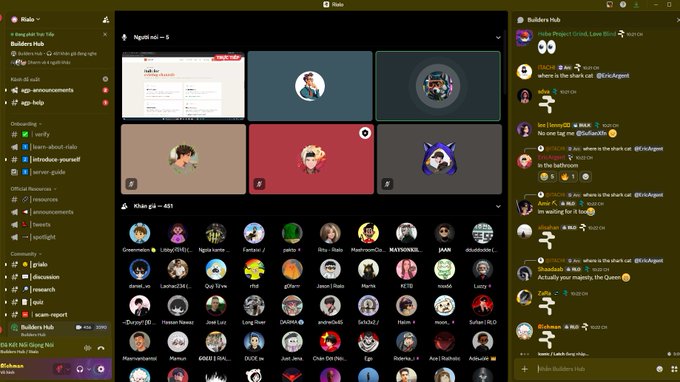The image size is (680, 382).
Task: Open the tweets channel
Action: pyautogui.click(x=41, y=225)
